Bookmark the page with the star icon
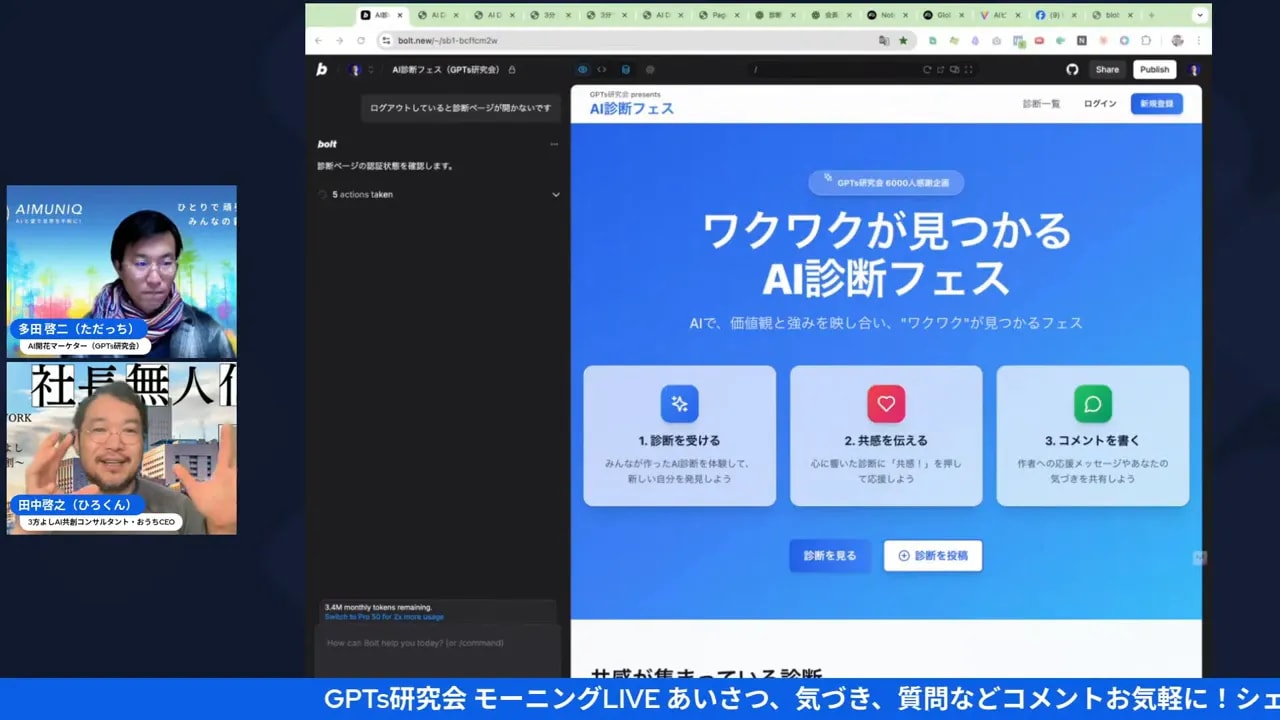The image size is (1280, 720). click(903, 41)
